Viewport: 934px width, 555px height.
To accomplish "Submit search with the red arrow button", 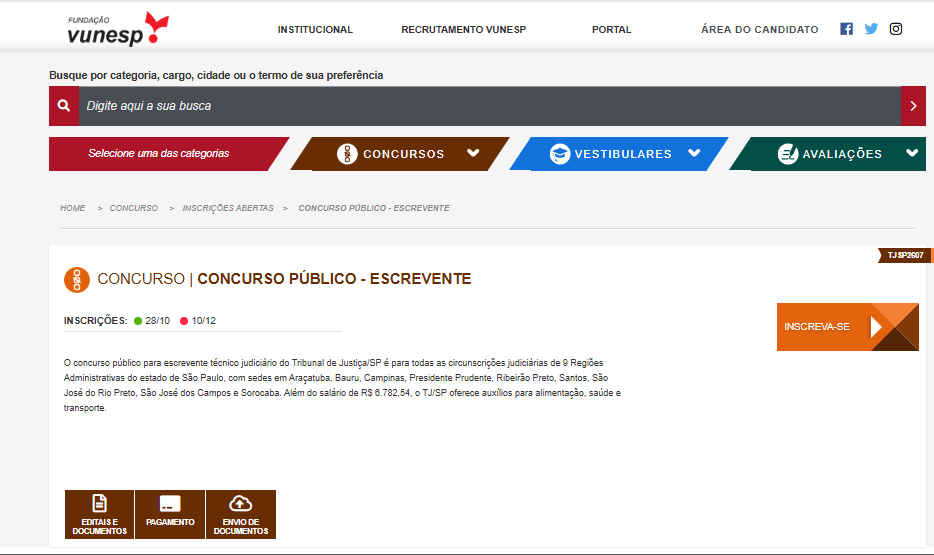I will pyautogui.click(x=913, y=106).
